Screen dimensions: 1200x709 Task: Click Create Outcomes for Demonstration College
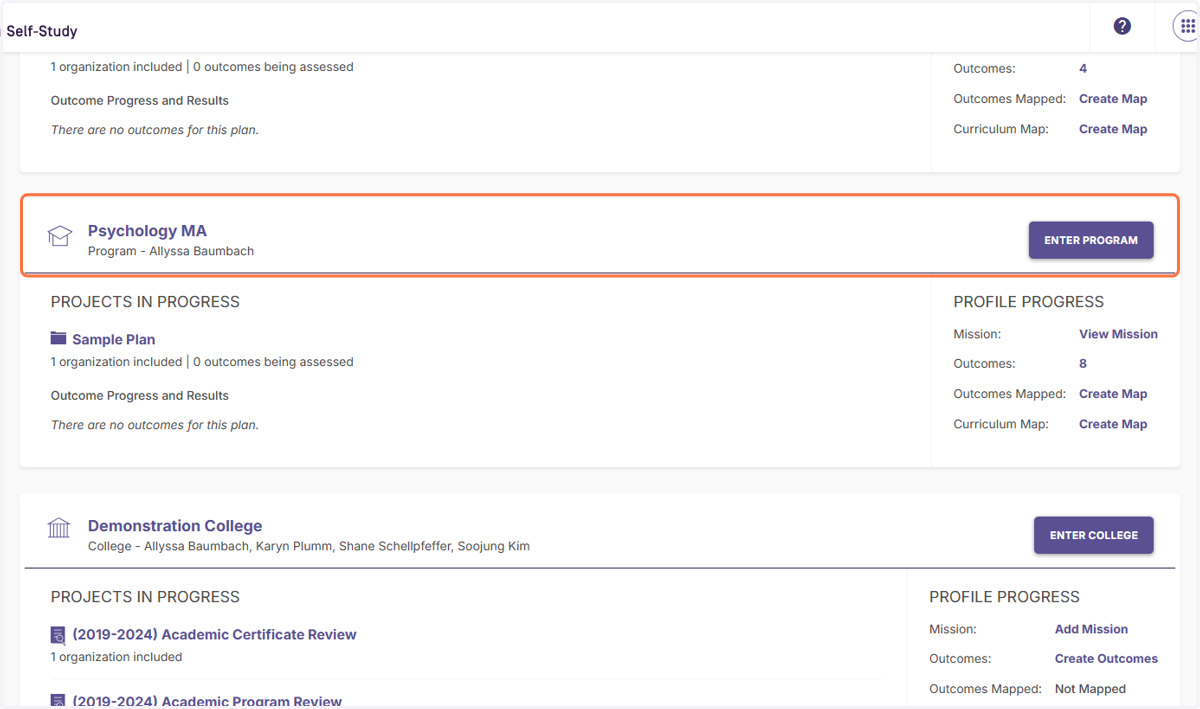click(1106, 659)
